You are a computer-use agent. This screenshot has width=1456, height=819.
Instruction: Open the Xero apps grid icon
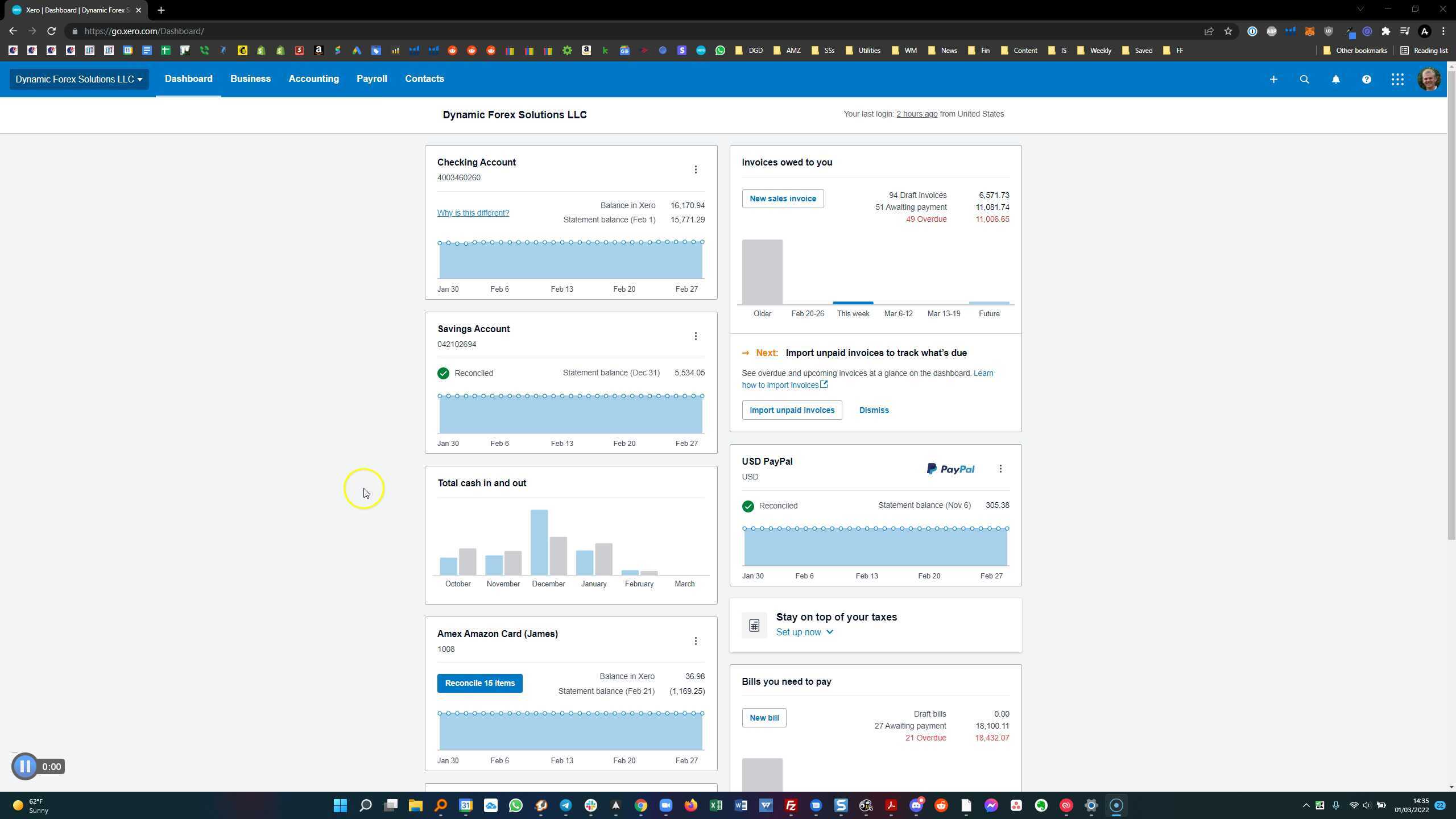(1397, 79)
